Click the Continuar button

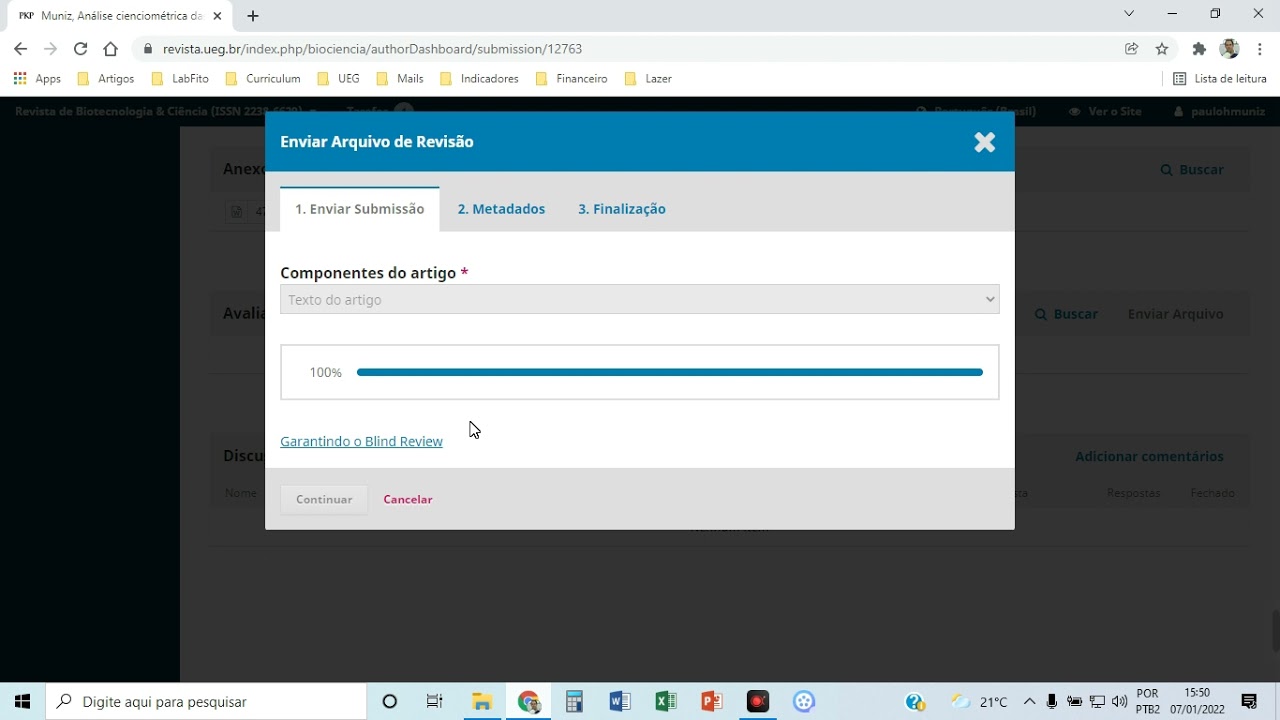(x=324, y=499)
